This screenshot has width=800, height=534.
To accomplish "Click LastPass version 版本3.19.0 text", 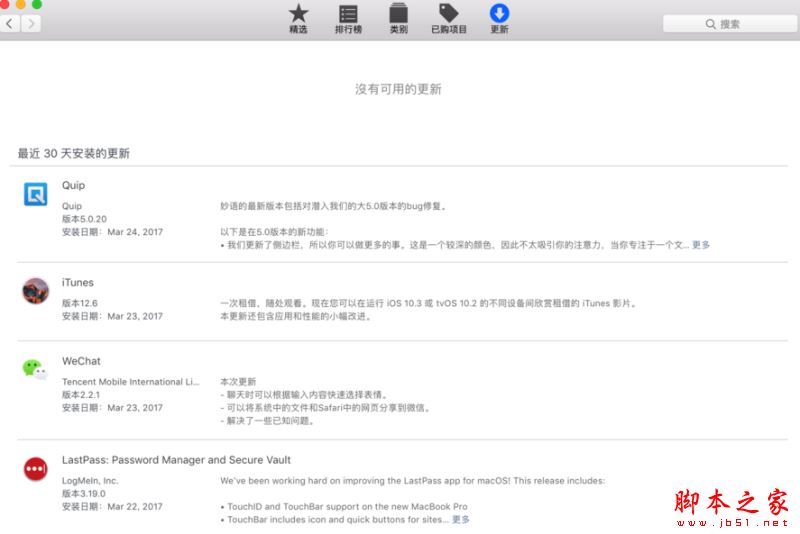I will [x=84, y=494].
